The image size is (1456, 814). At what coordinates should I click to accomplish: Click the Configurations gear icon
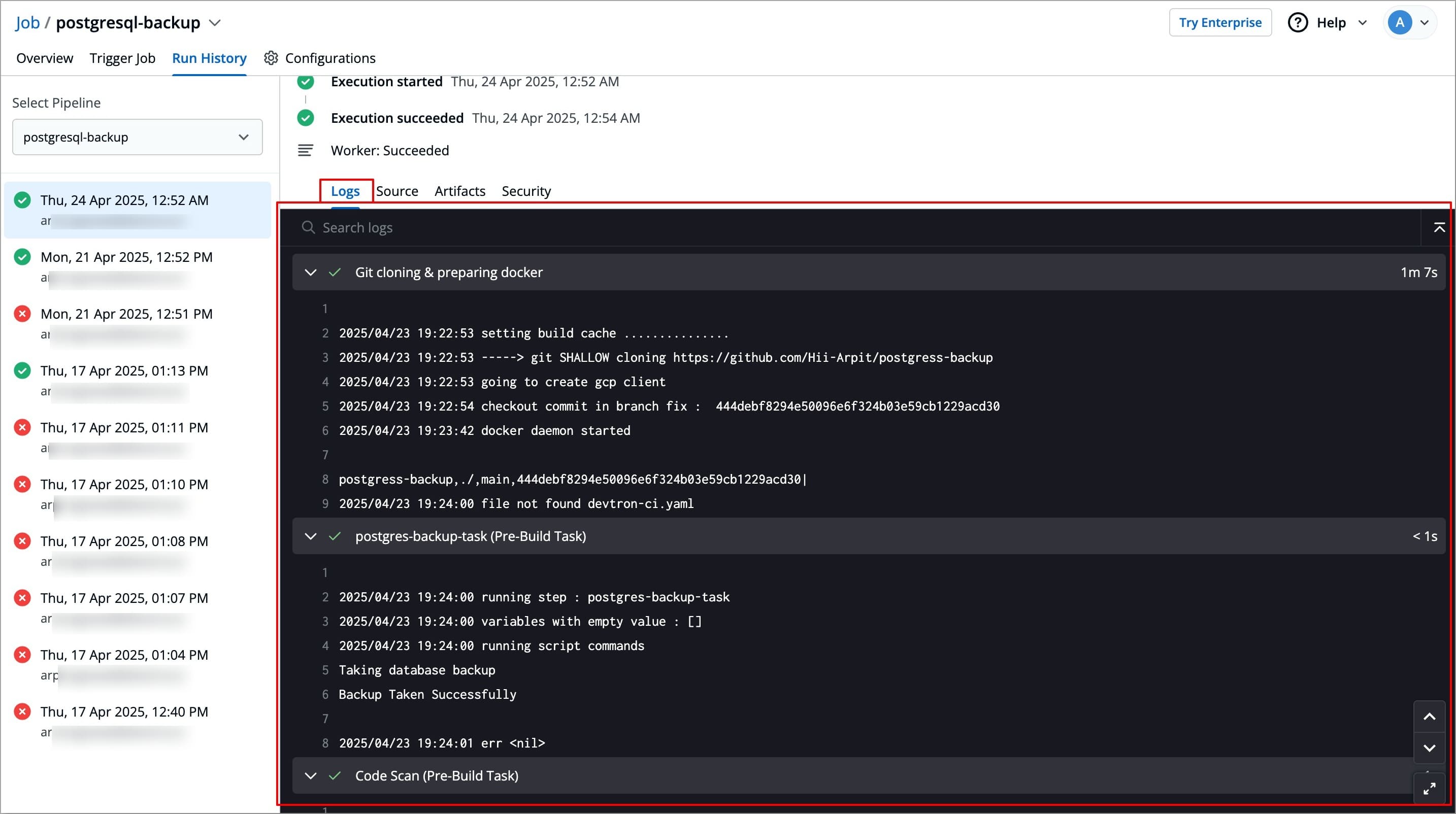tap(271, 58)
